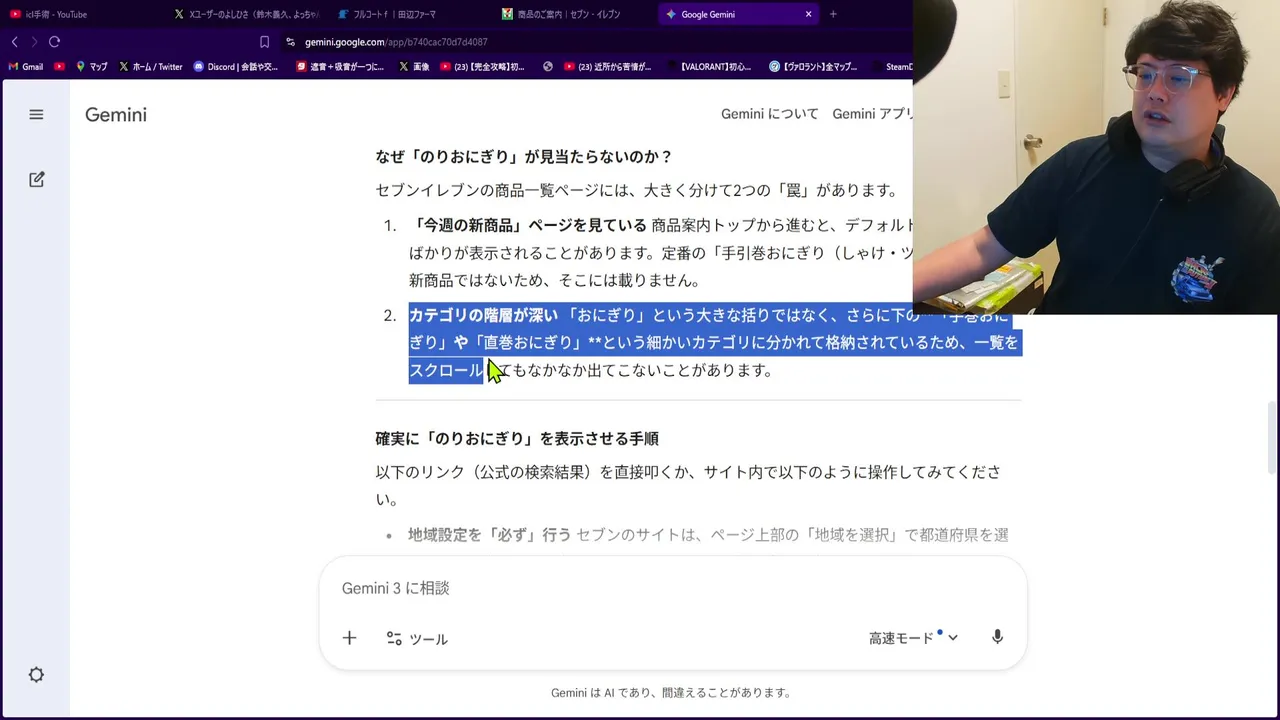
Task: Open the X 画像 bookmark
Action: [414, 67]
